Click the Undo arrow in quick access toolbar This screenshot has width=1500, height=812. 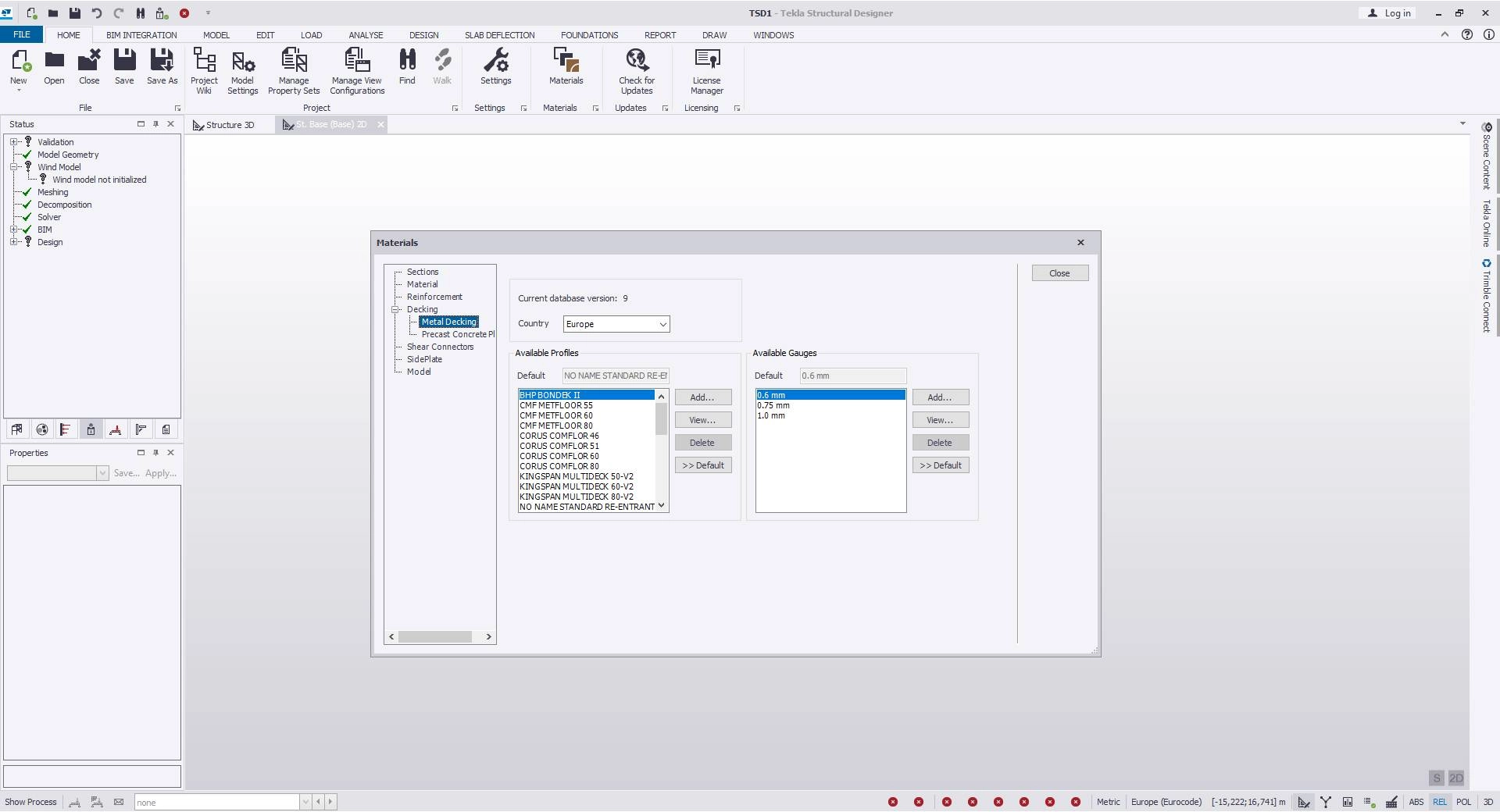coord(96,13)
